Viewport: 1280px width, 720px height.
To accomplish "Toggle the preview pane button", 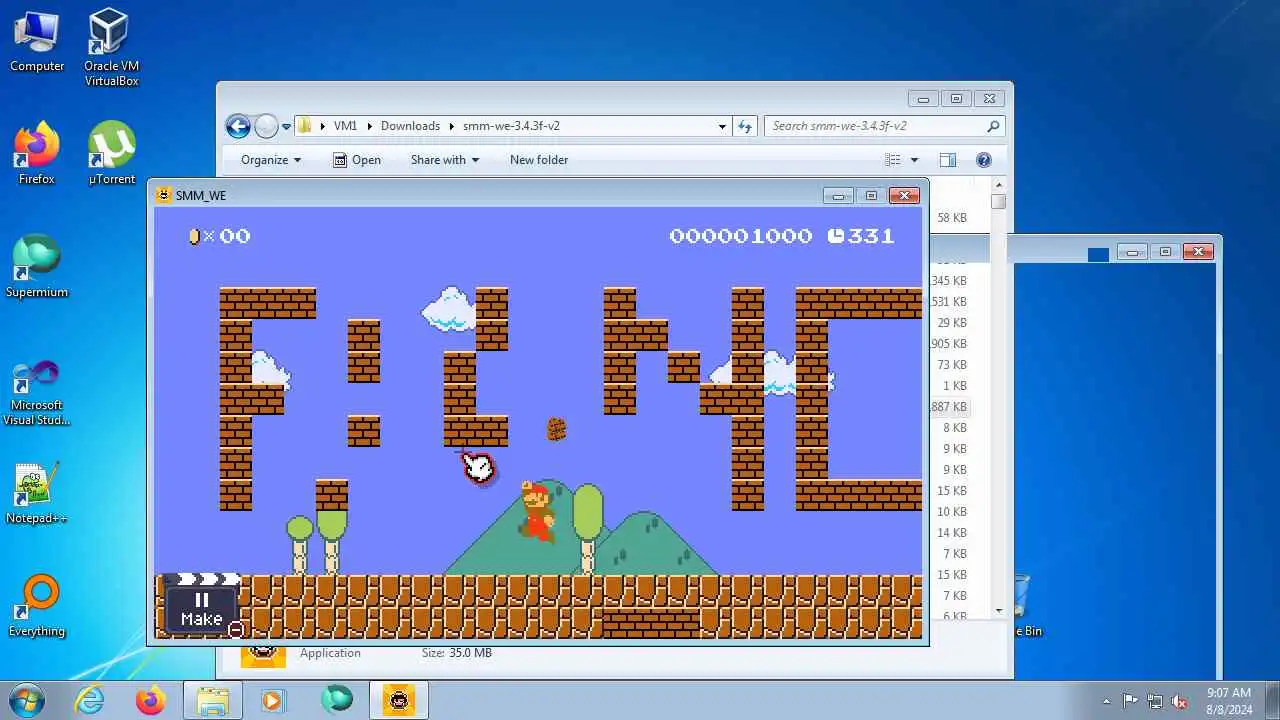I will click(x=948, y=160).
